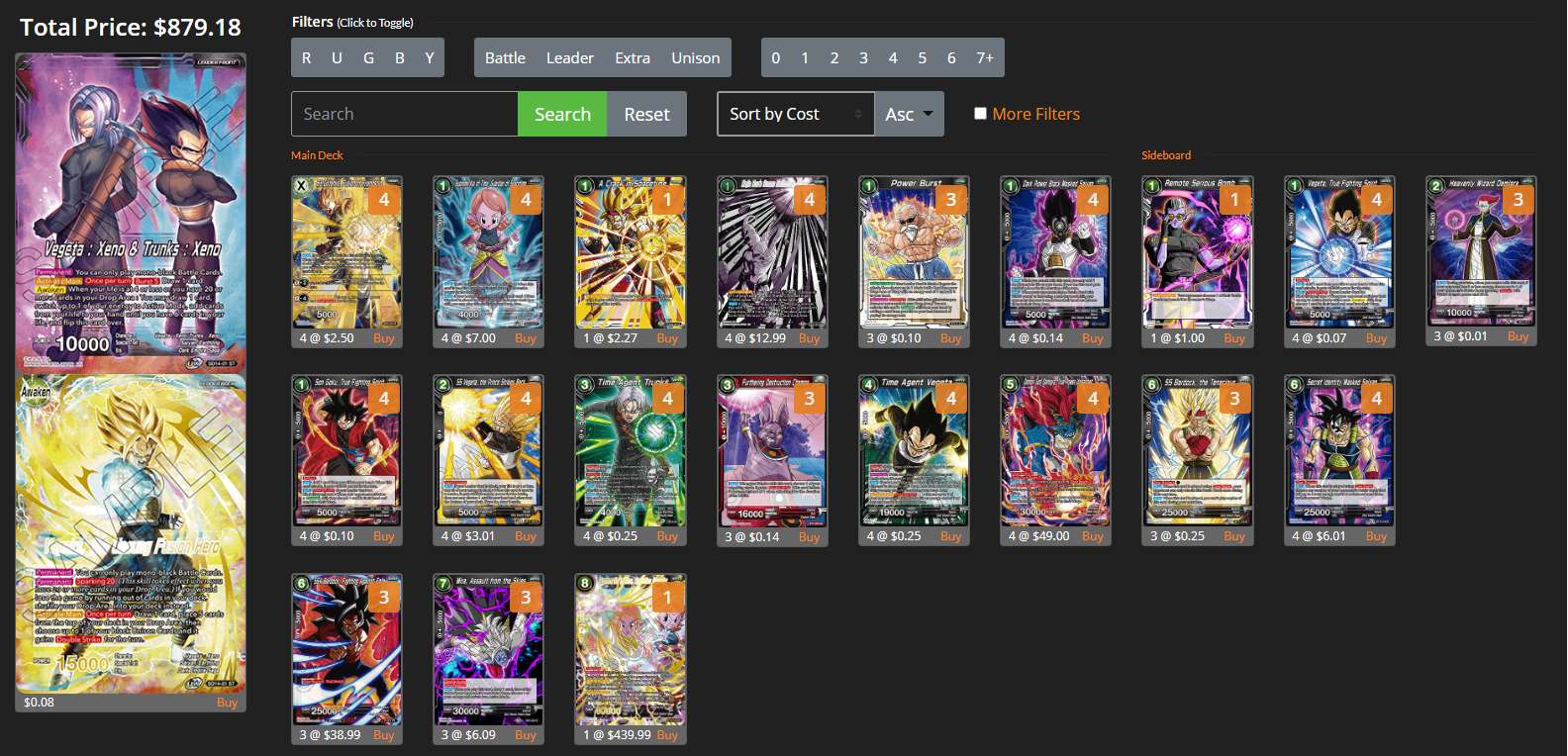Buy the card priced 1 @ $439.99
1568x756 pixels.
click(667, 735)
